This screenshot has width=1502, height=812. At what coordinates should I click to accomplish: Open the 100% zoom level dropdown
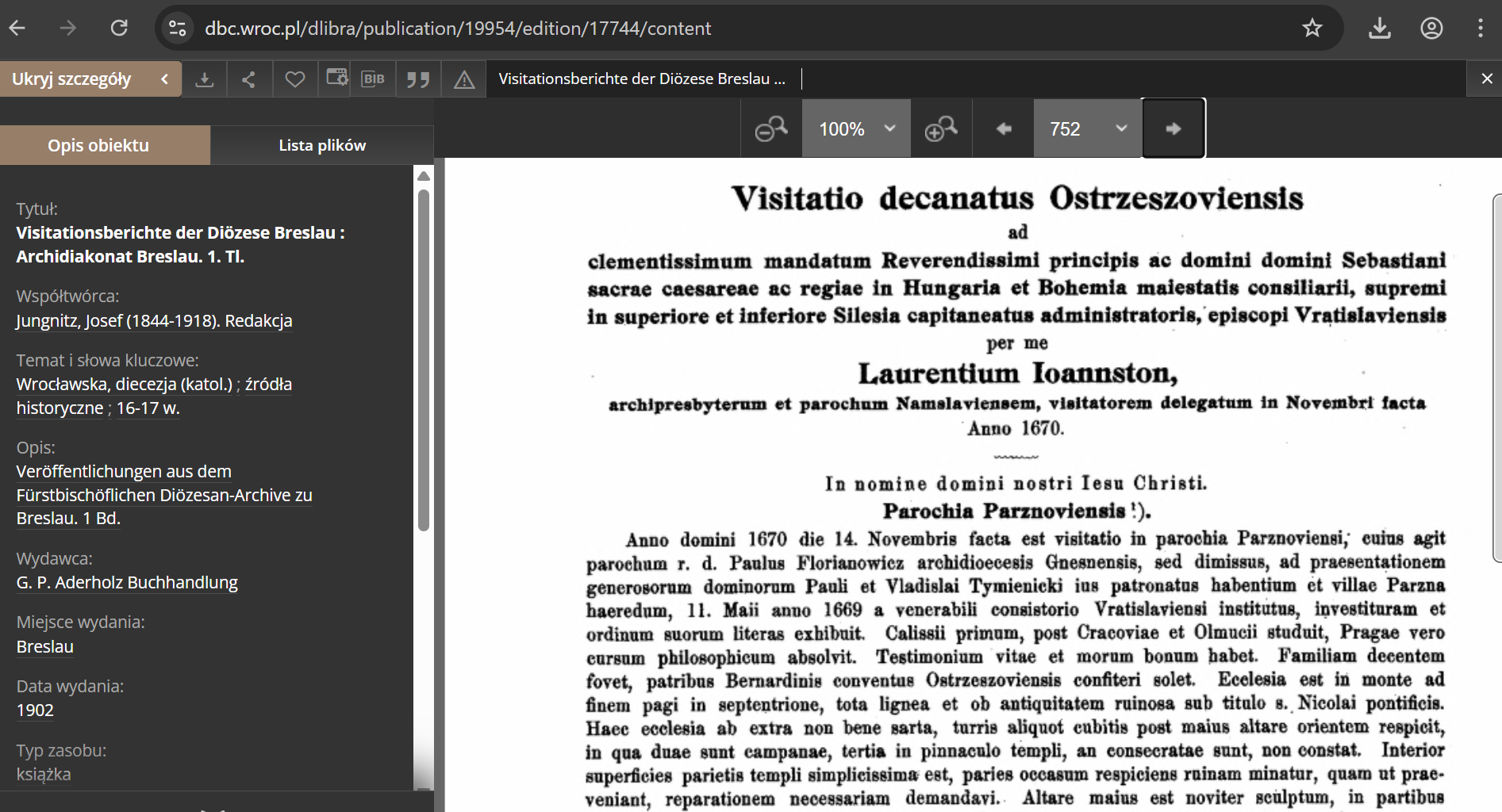856,128
